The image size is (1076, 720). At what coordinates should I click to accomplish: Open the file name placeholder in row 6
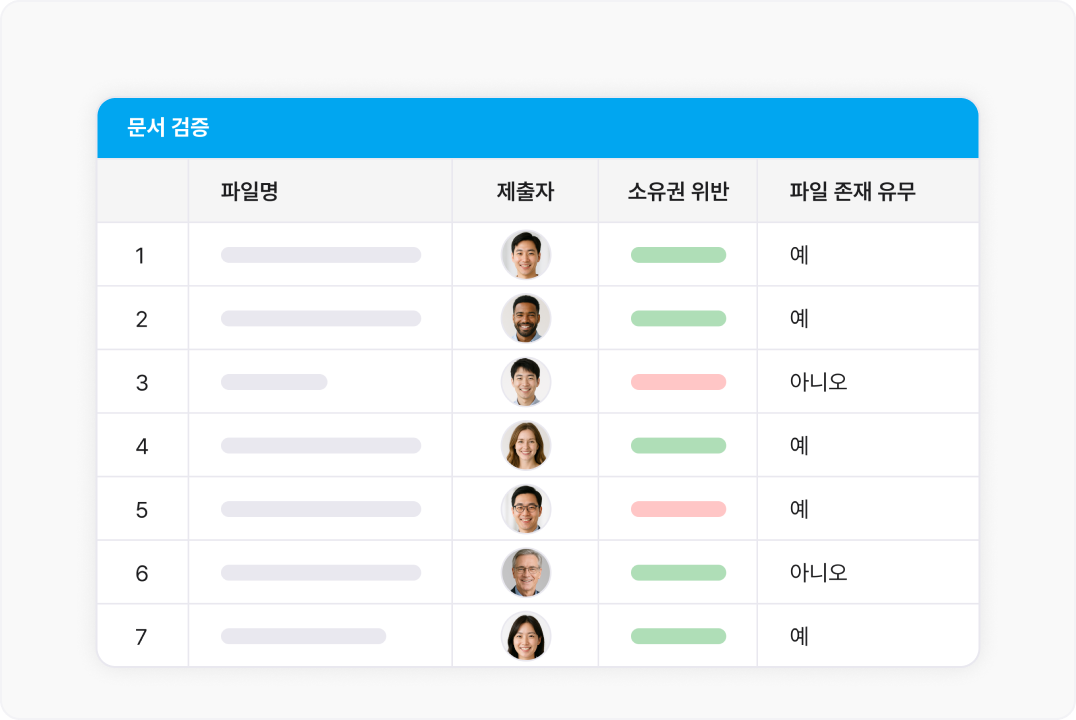click(x=320, y=572)
